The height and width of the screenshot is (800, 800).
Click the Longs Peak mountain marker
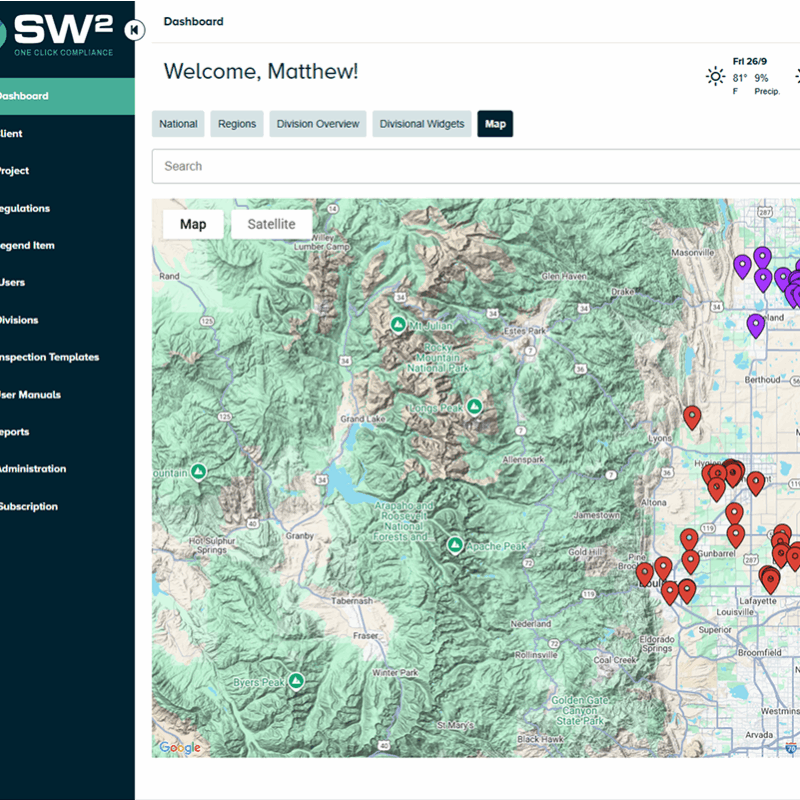tap(475, 406)
